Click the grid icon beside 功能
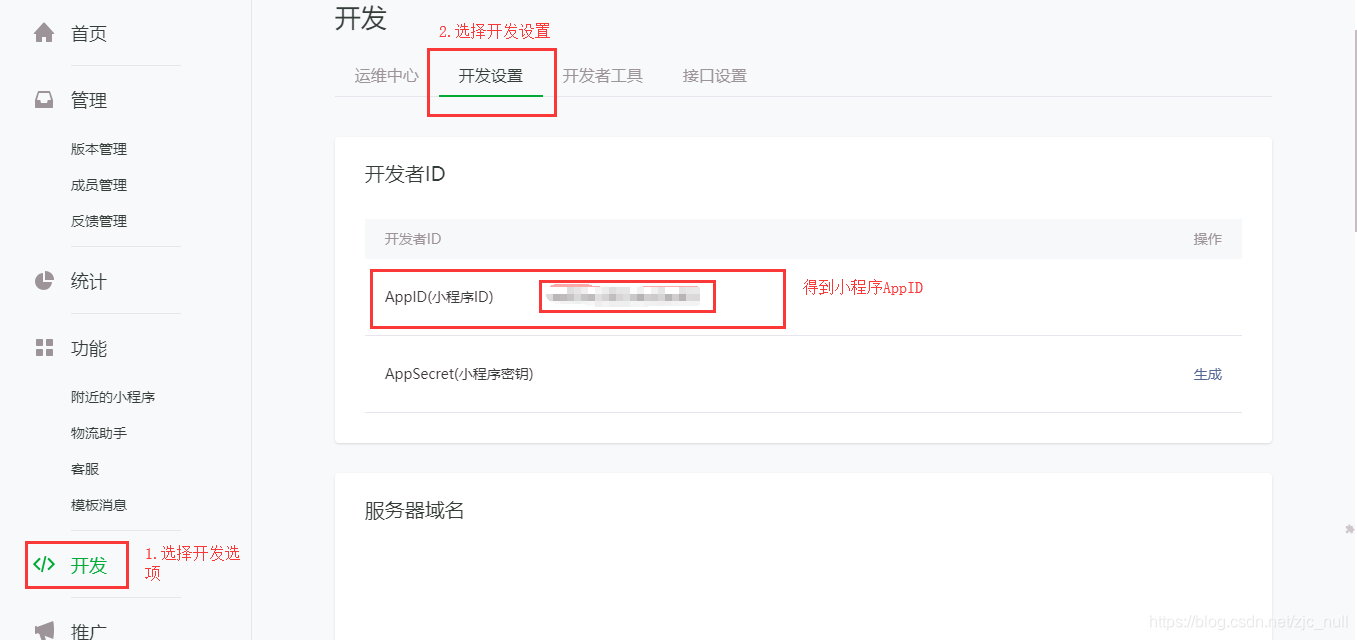The image size is (1357, 640). [x=44, y=348]
